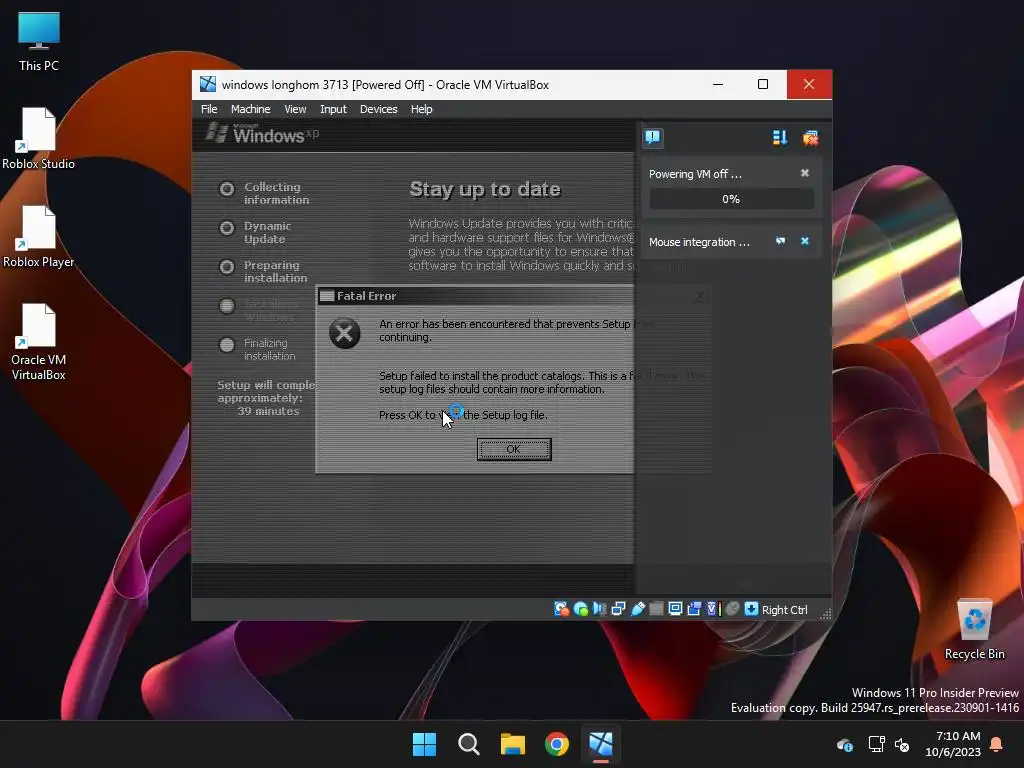Click the OneDrive cloud tray icon

pyautogui.click(x=845, y=744)
